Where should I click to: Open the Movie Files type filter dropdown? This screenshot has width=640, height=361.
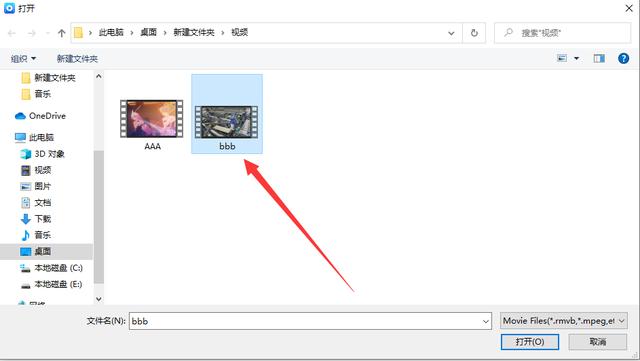pyautogui.click(x=564, y=321)
